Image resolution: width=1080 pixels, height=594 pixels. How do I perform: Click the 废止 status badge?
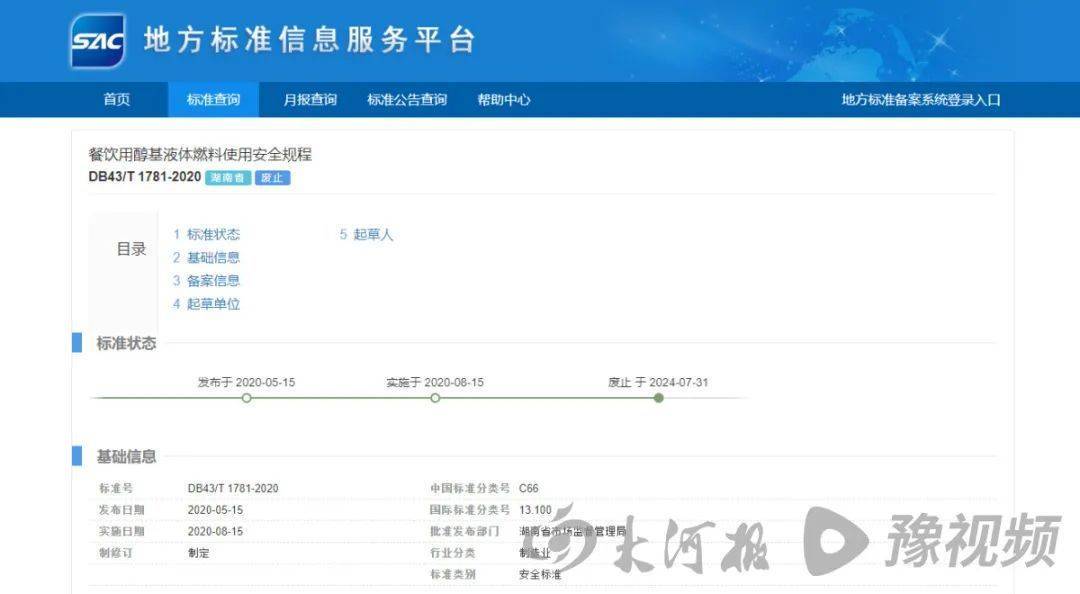pos(272,178)
